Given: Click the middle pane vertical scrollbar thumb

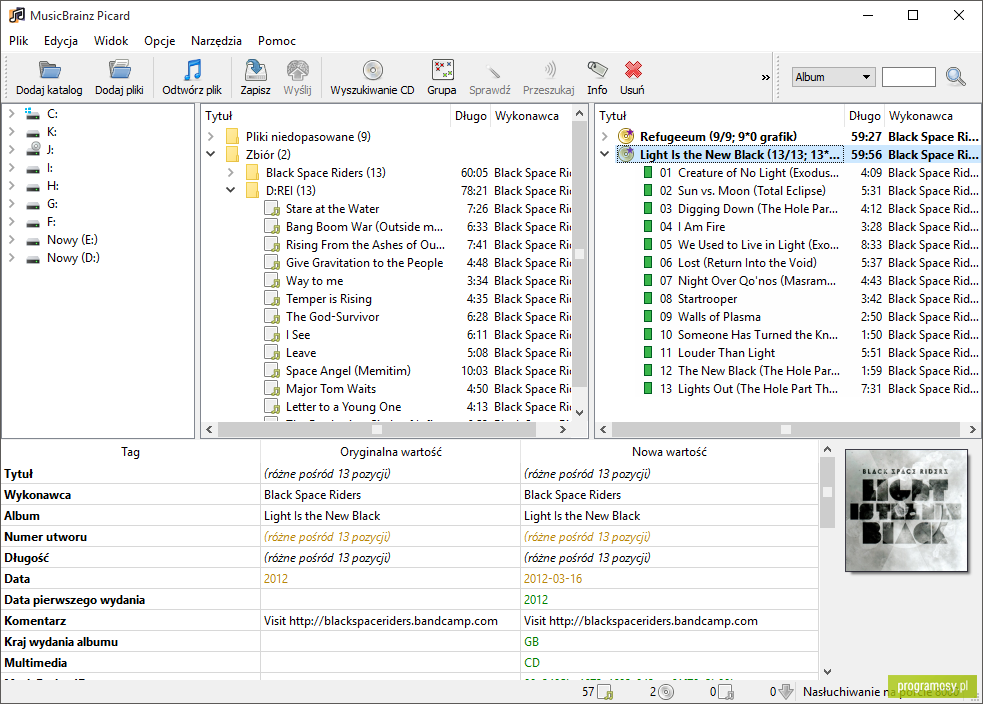Looking at the screenshot, I should (x=580, y=254).
